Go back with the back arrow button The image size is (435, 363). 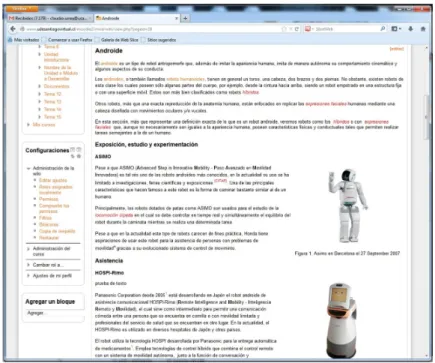[13, 29]
